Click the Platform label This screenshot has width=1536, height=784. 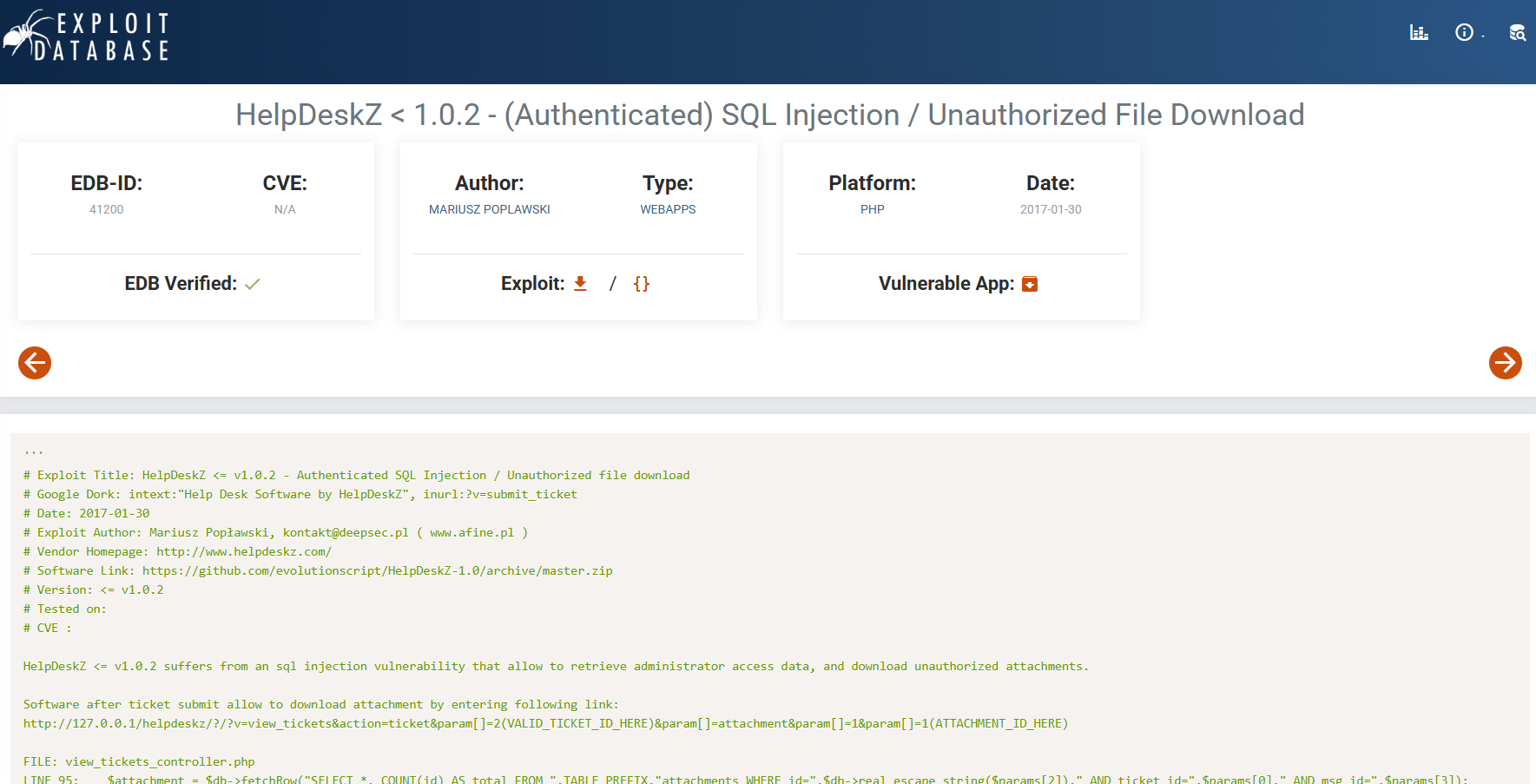coord(873,183)
